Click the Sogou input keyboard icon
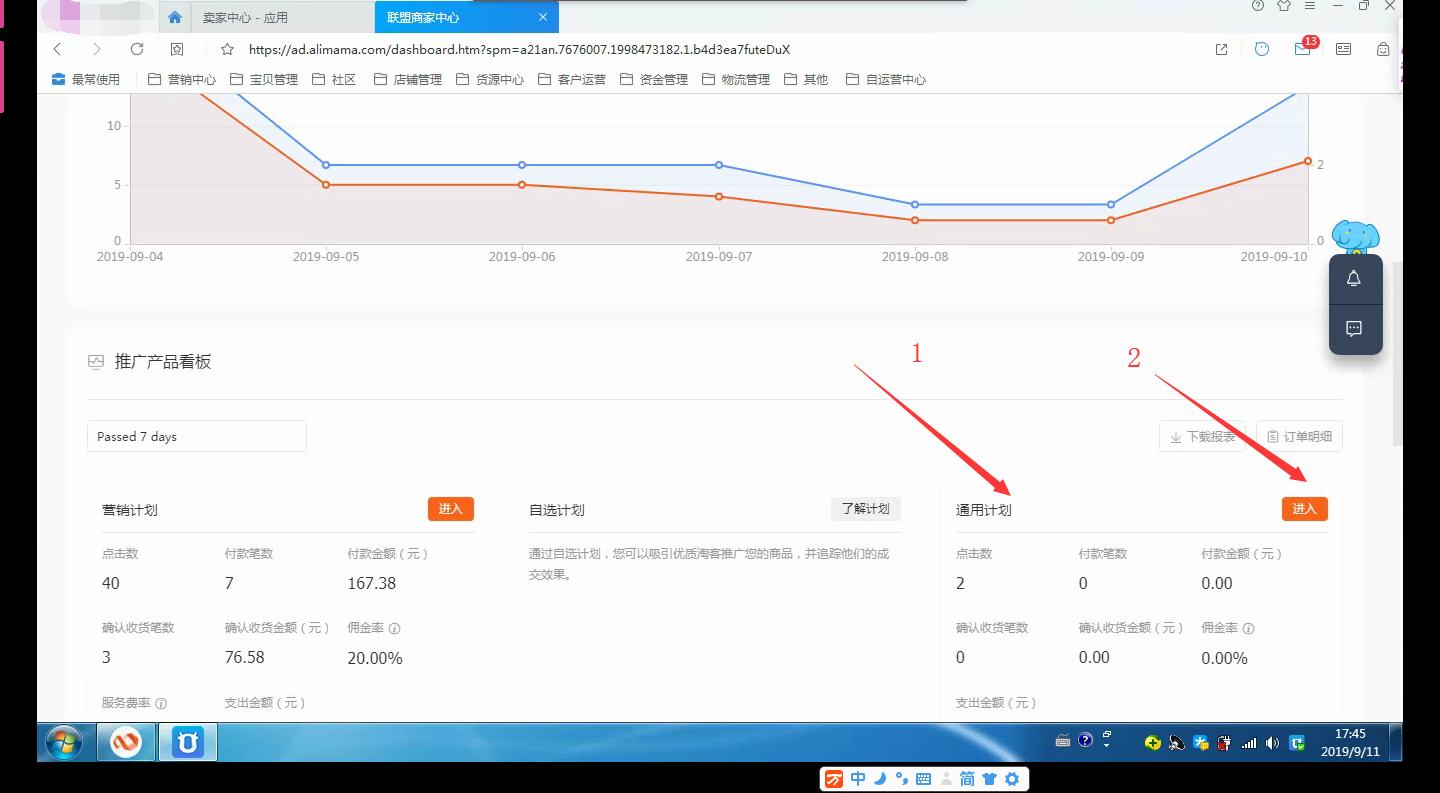The image size is (1440, 793). pyautogui.click(x=923, y=778)
